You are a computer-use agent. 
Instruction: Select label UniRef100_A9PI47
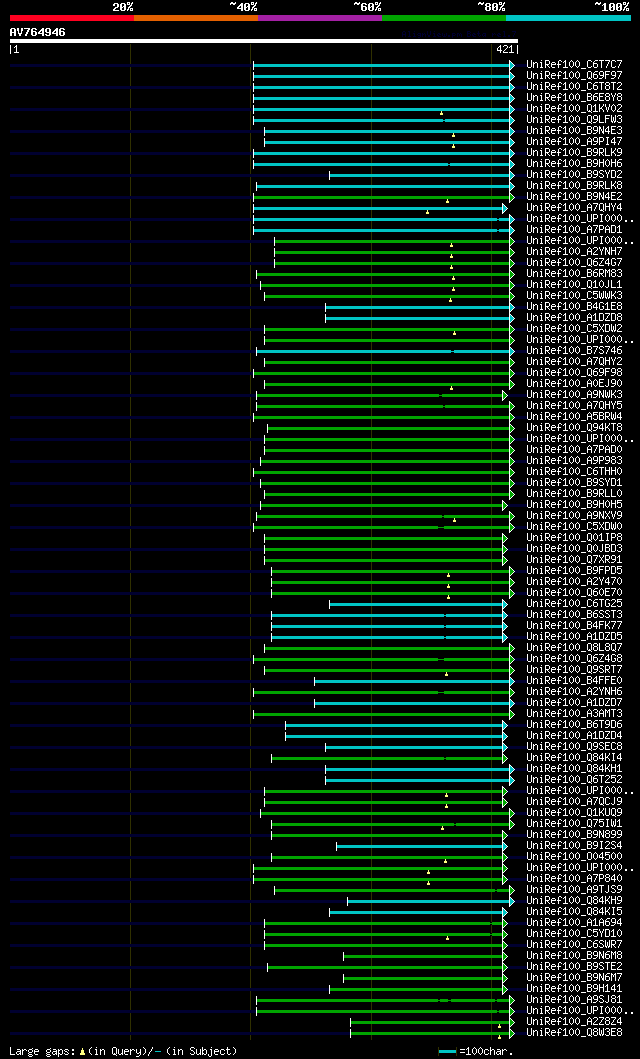[575, 142]
